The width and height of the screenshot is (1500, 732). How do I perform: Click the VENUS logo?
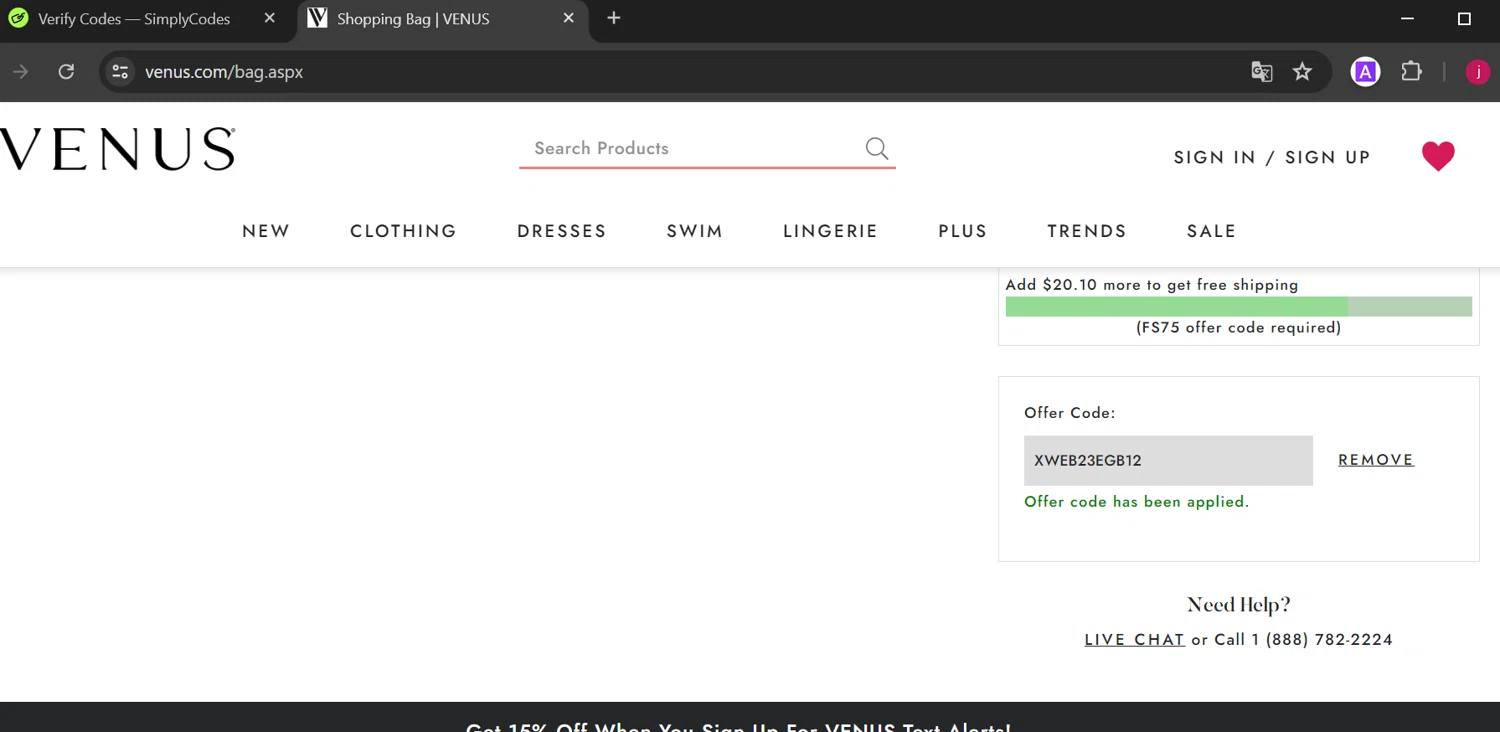(118, 149)
